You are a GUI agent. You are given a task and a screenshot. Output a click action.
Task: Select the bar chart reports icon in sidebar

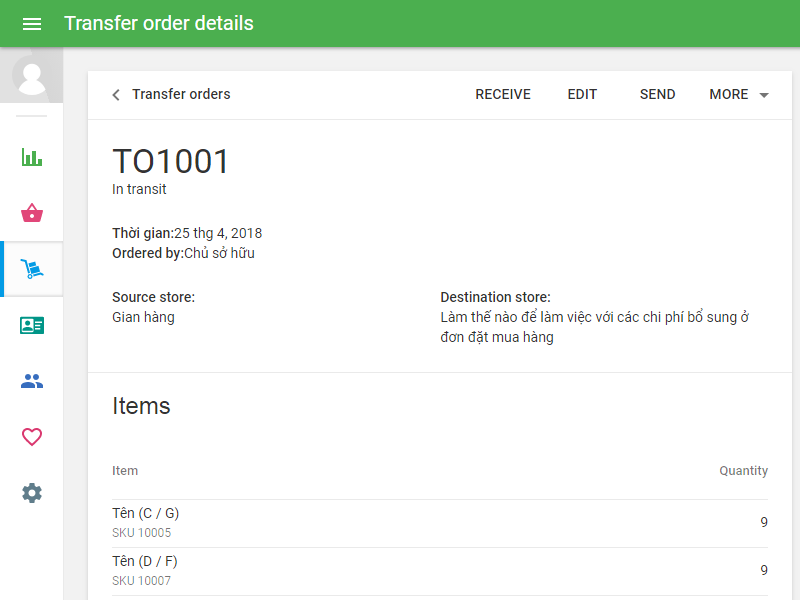[x=31, y=157]
